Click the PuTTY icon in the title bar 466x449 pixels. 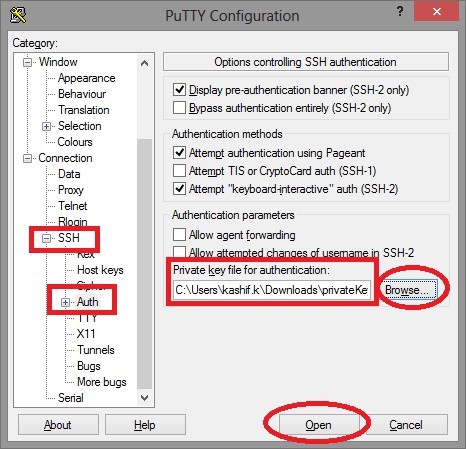point(18,15)
